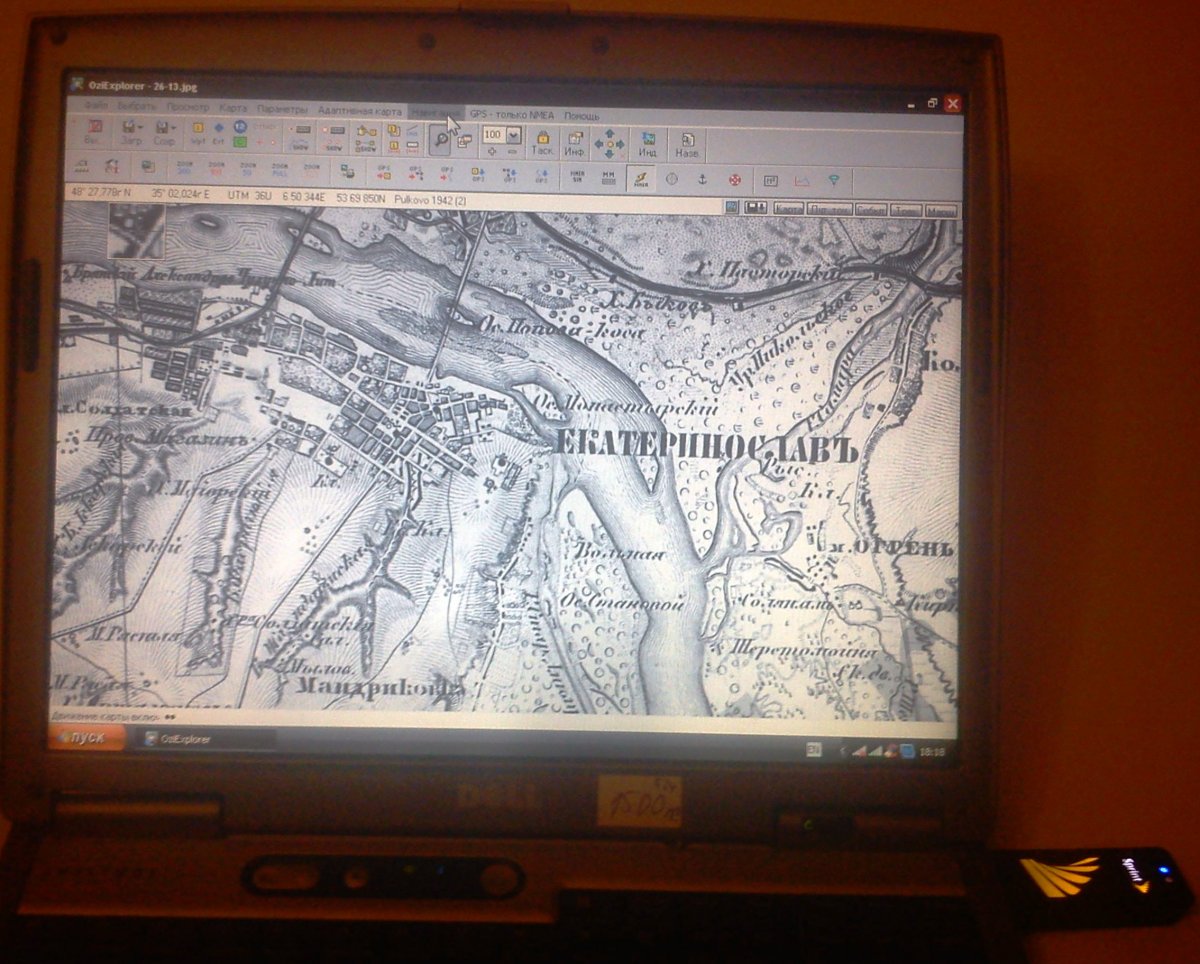Open the Инф info window
1200x964 pixels.
pos(574,143)
